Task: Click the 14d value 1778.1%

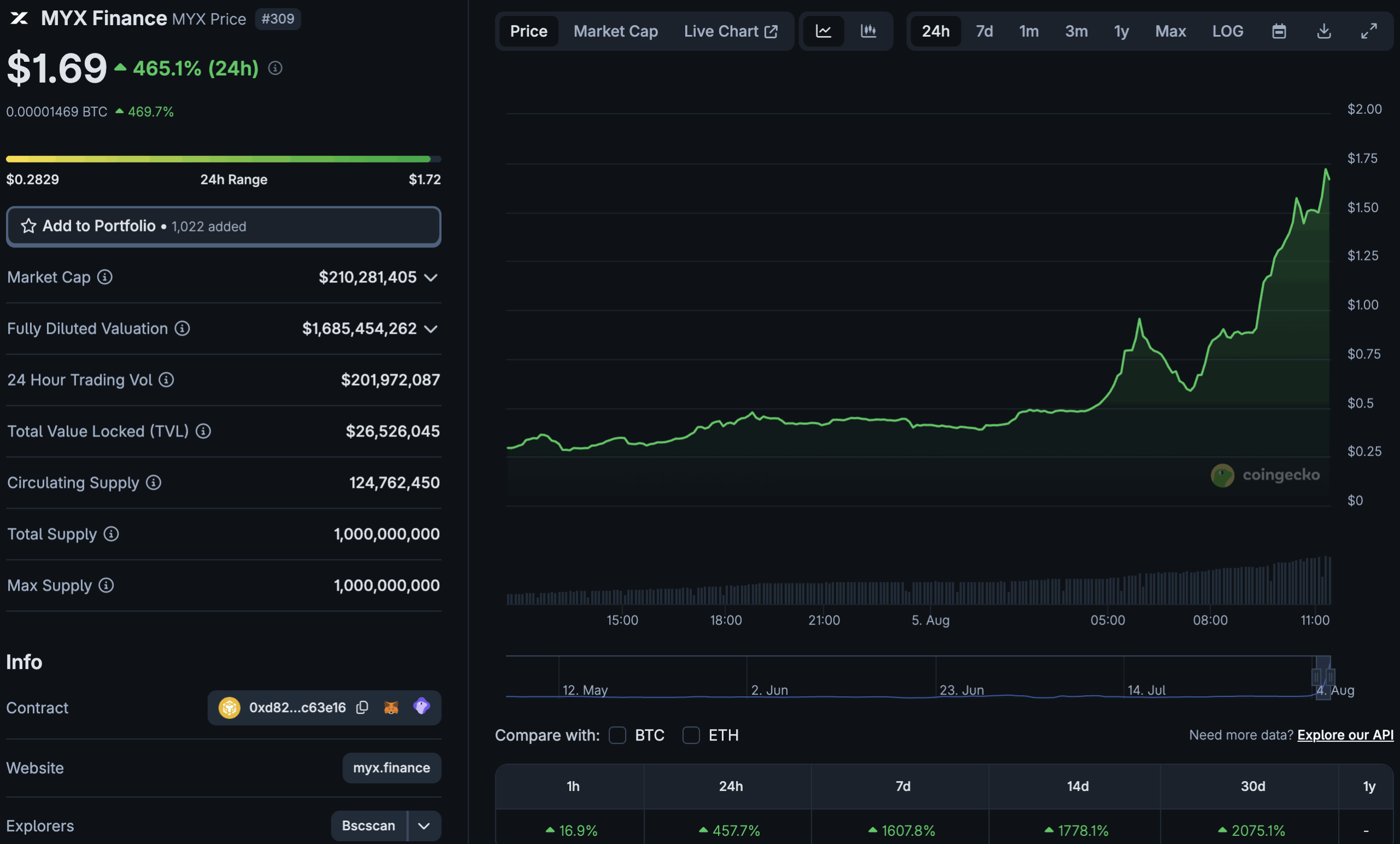Action: (x=1077, y=830)
